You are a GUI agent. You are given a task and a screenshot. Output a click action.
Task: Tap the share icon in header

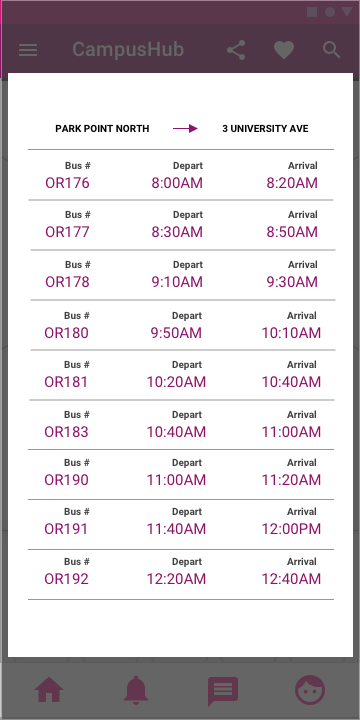pyautogui.click(x=236, y=50)
